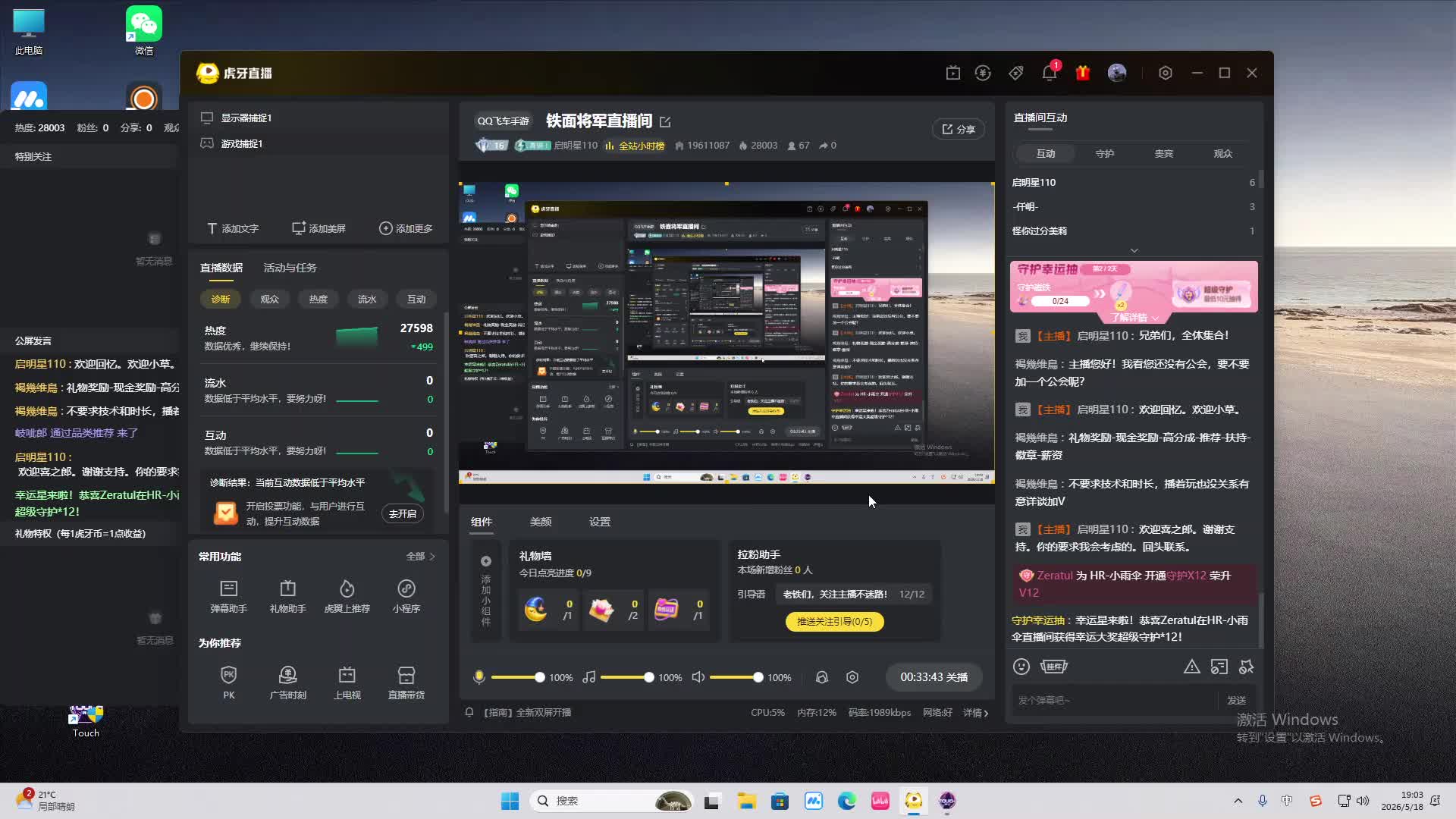Expand 全部 common functions list
The width and height of the screenshot is (1456, 819).
point(421,556)
